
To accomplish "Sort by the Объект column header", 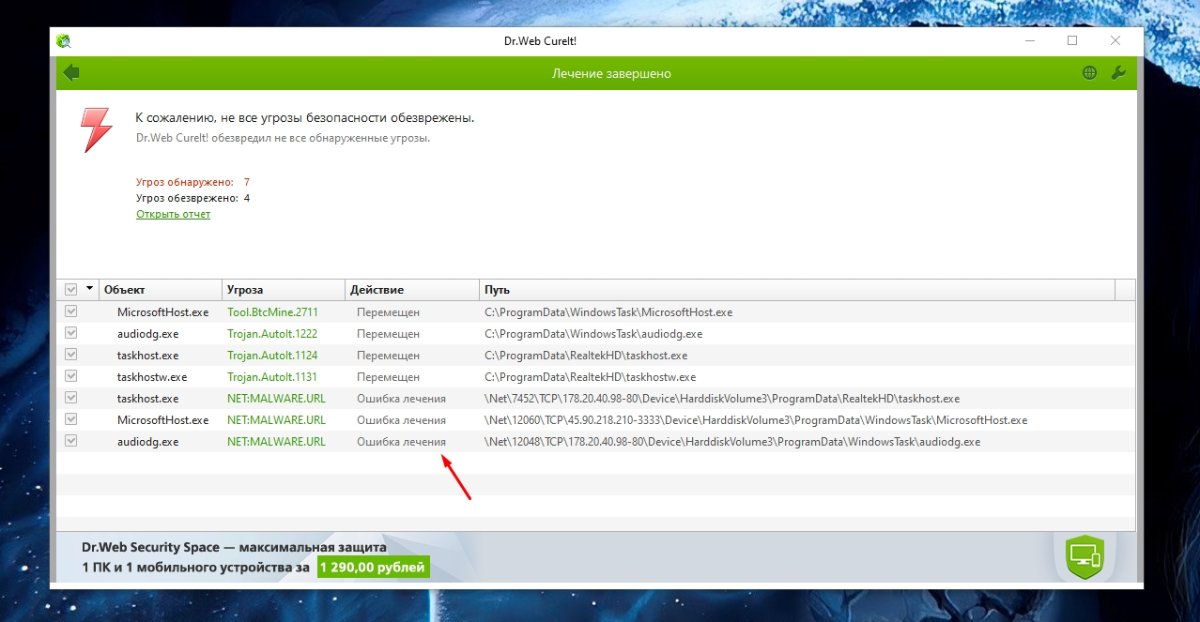I will [160, 290].
